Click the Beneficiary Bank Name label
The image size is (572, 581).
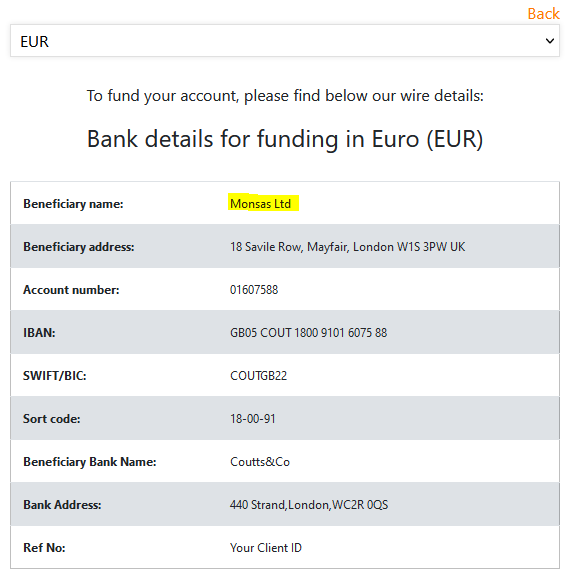point(90,462)
